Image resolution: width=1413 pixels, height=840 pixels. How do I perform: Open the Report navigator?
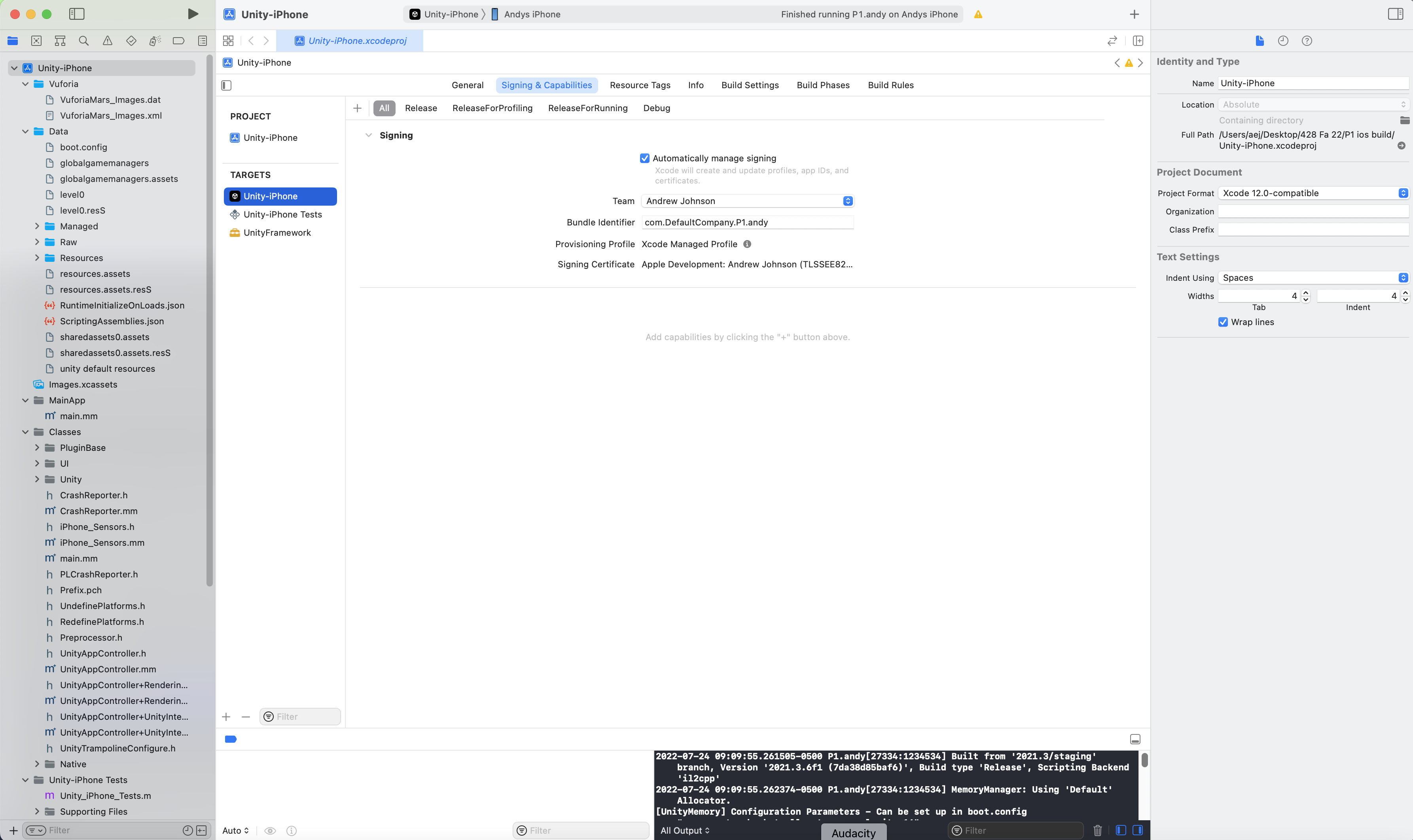(x=202, y=41)
